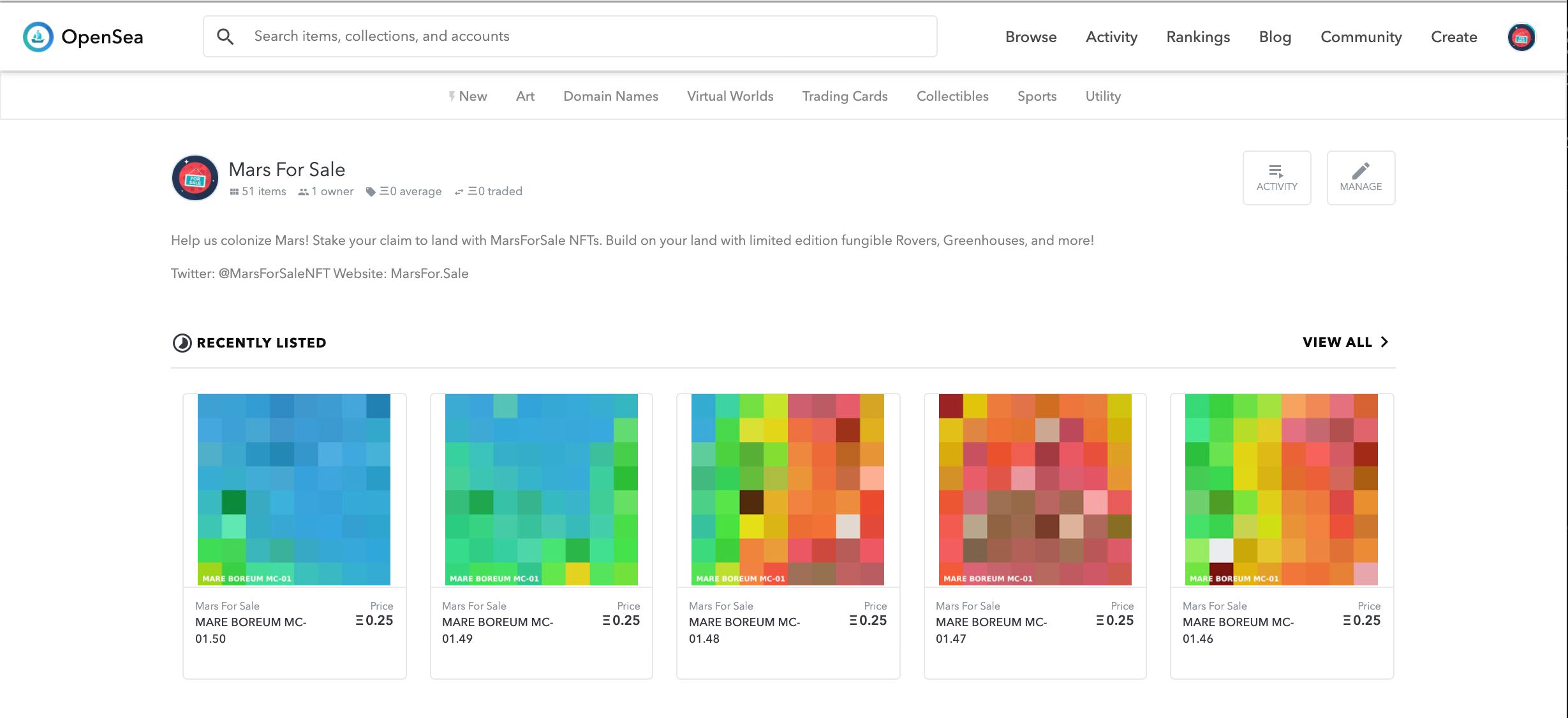The height and width of the screenshot is (718, 1568).
Task: Open the Community menu
Action: pos(1361,37)
